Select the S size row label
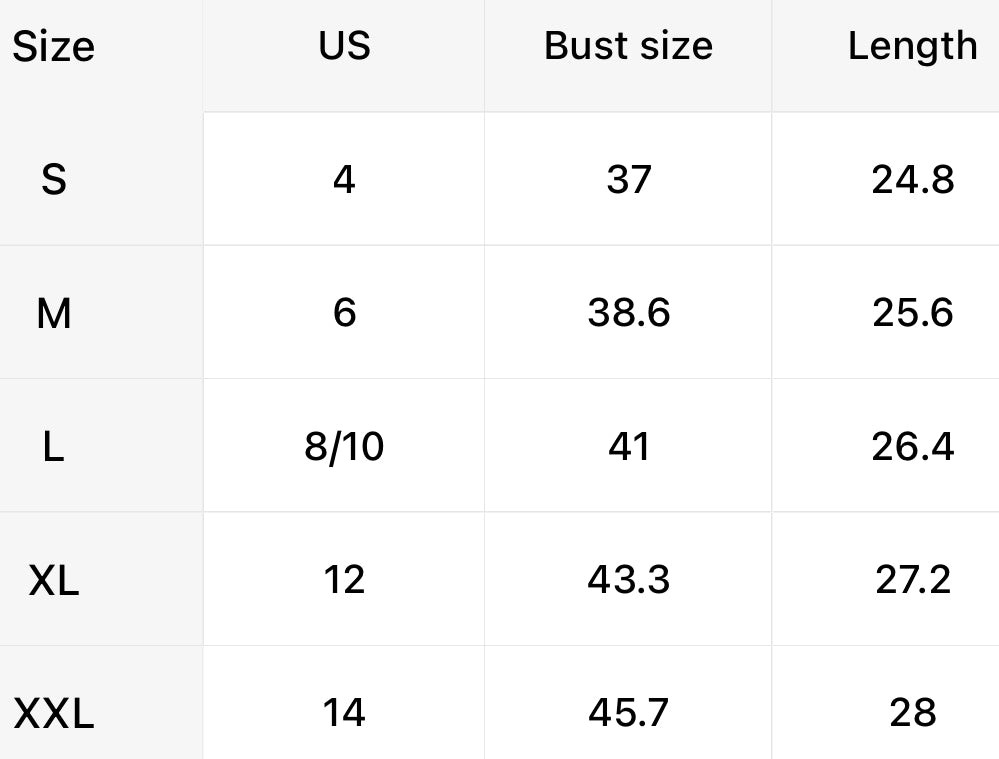This screenshot has height=759, width=999. pyautogui.click(x=54, y=180)
